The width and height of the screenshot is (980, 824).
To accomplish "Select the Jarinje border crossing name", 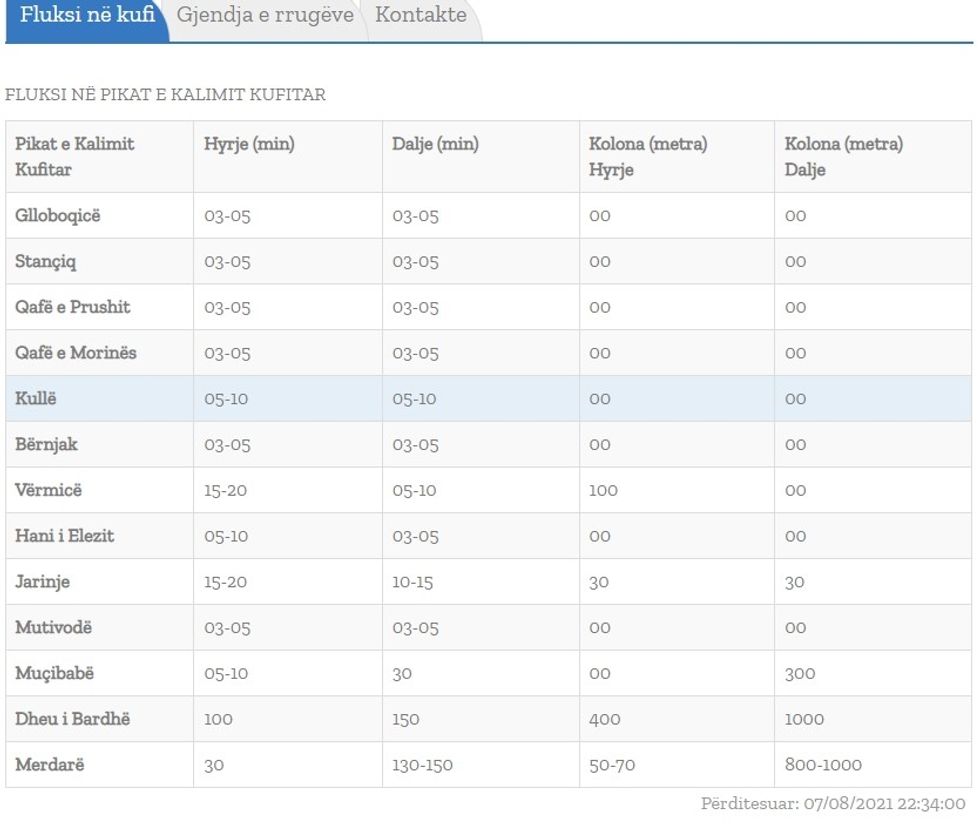I will pos(43,582).
